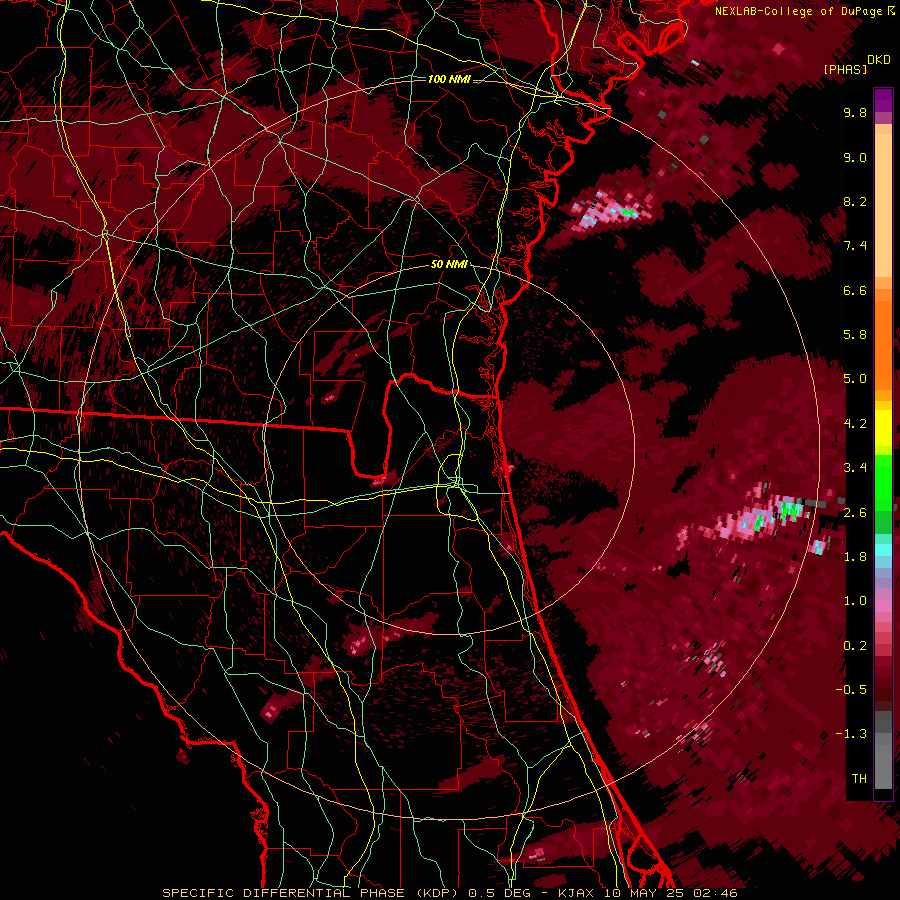Select the 100 NMI range ring label
Image resolution: width=900 pixels, height=900 pixels.
click(x=449, y=79)
